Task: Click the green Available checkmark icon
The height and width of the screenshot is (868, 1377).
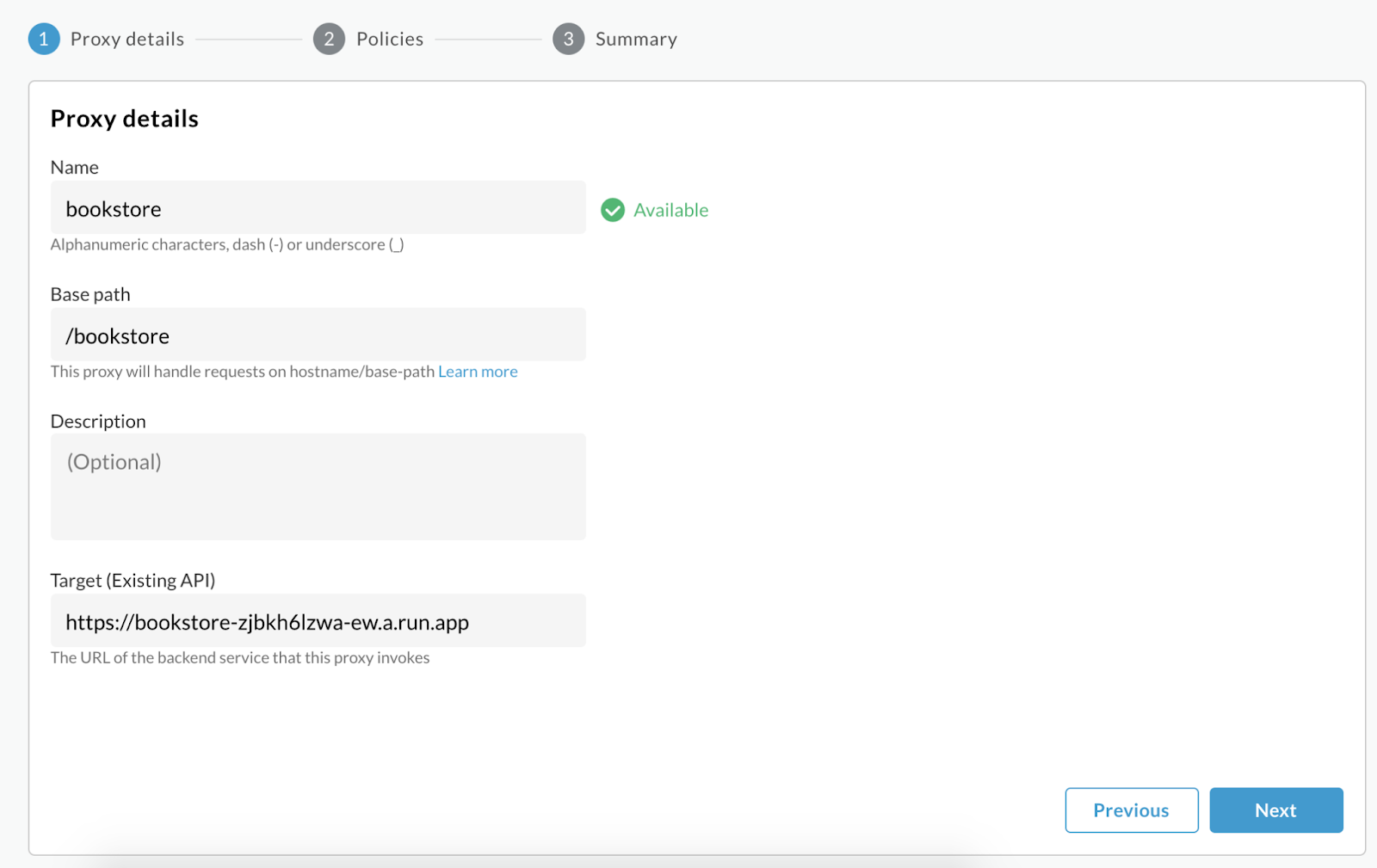Action: pos(613,209)
